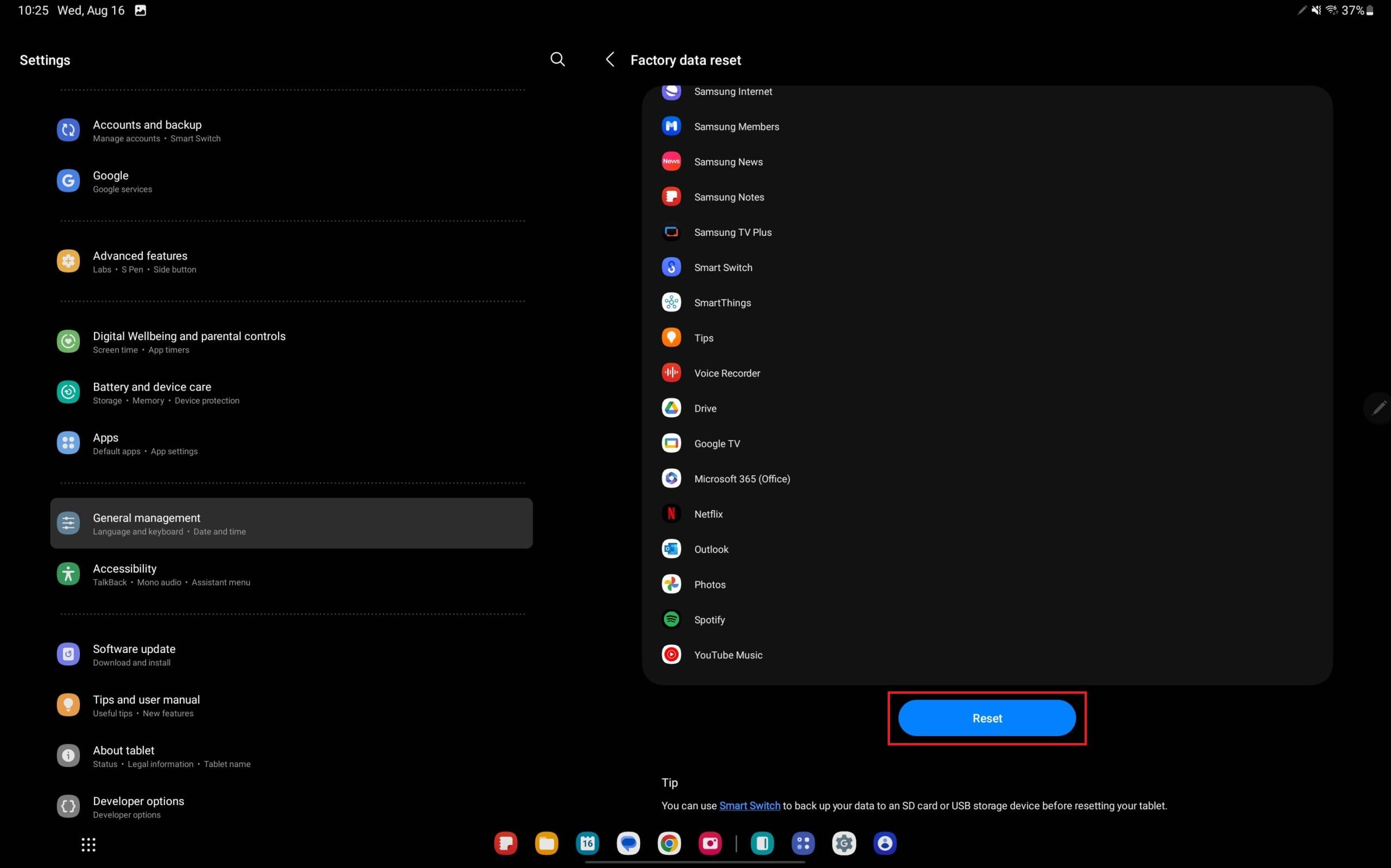The width and height of the screenshot is (1391, 868).
Task: Launch Samsung Notes from the taskbar
Action: (x=505, y=844)
